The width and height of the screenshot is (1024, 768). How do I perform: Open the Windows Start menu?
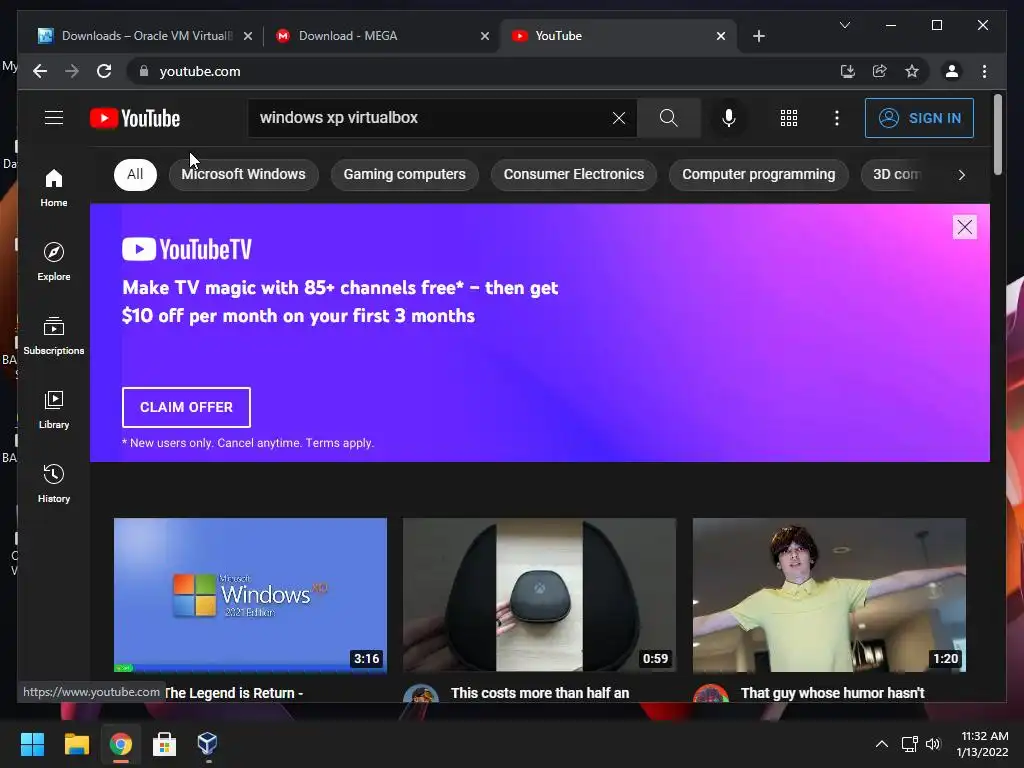point(32,744)
